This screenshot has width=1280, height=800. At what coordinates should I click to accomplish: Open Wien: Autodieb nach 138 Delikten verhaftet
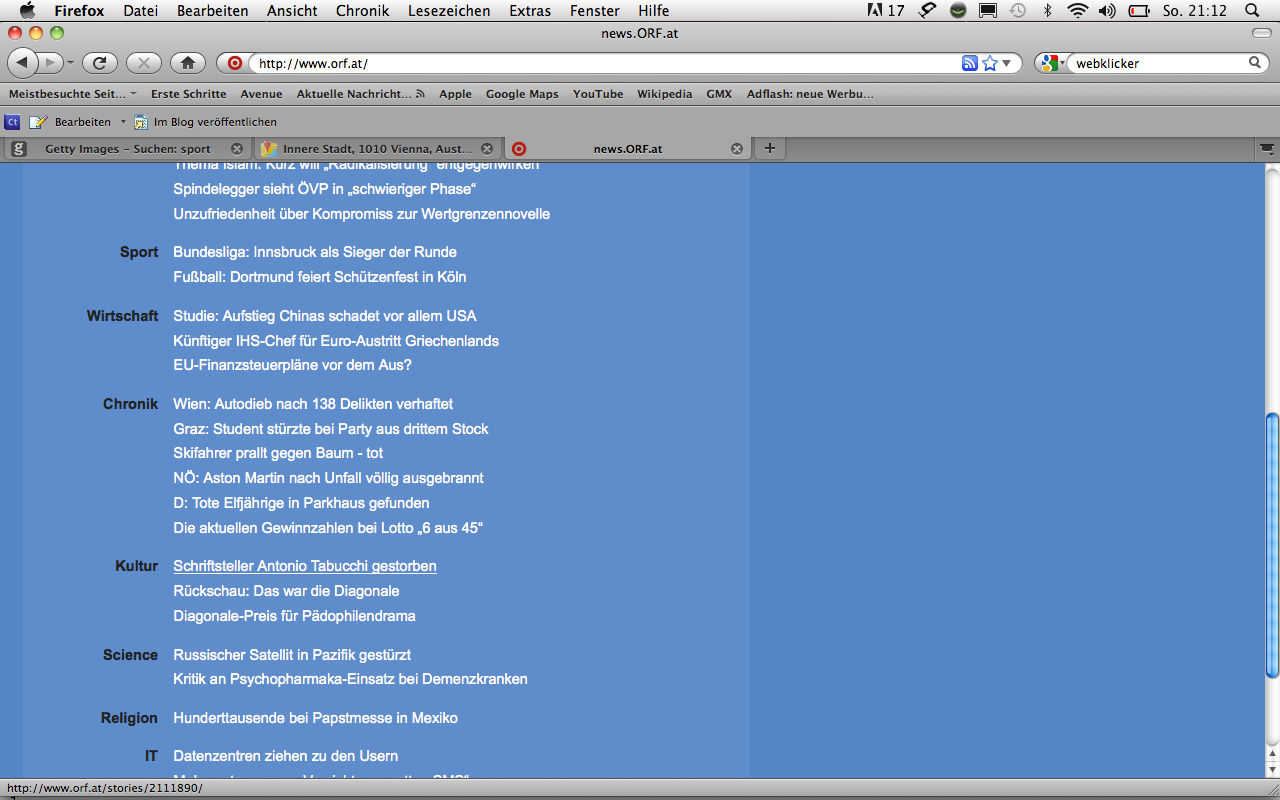pyautogui.click(x=313, y=404)
